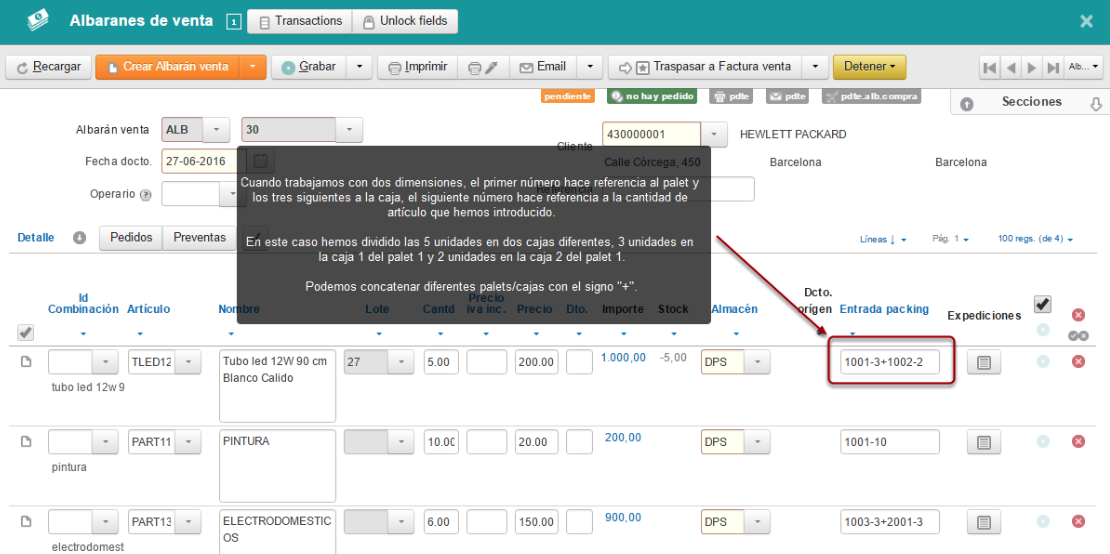Sort by Almacén column header
Screen dimensions: 1110x554
734,309
